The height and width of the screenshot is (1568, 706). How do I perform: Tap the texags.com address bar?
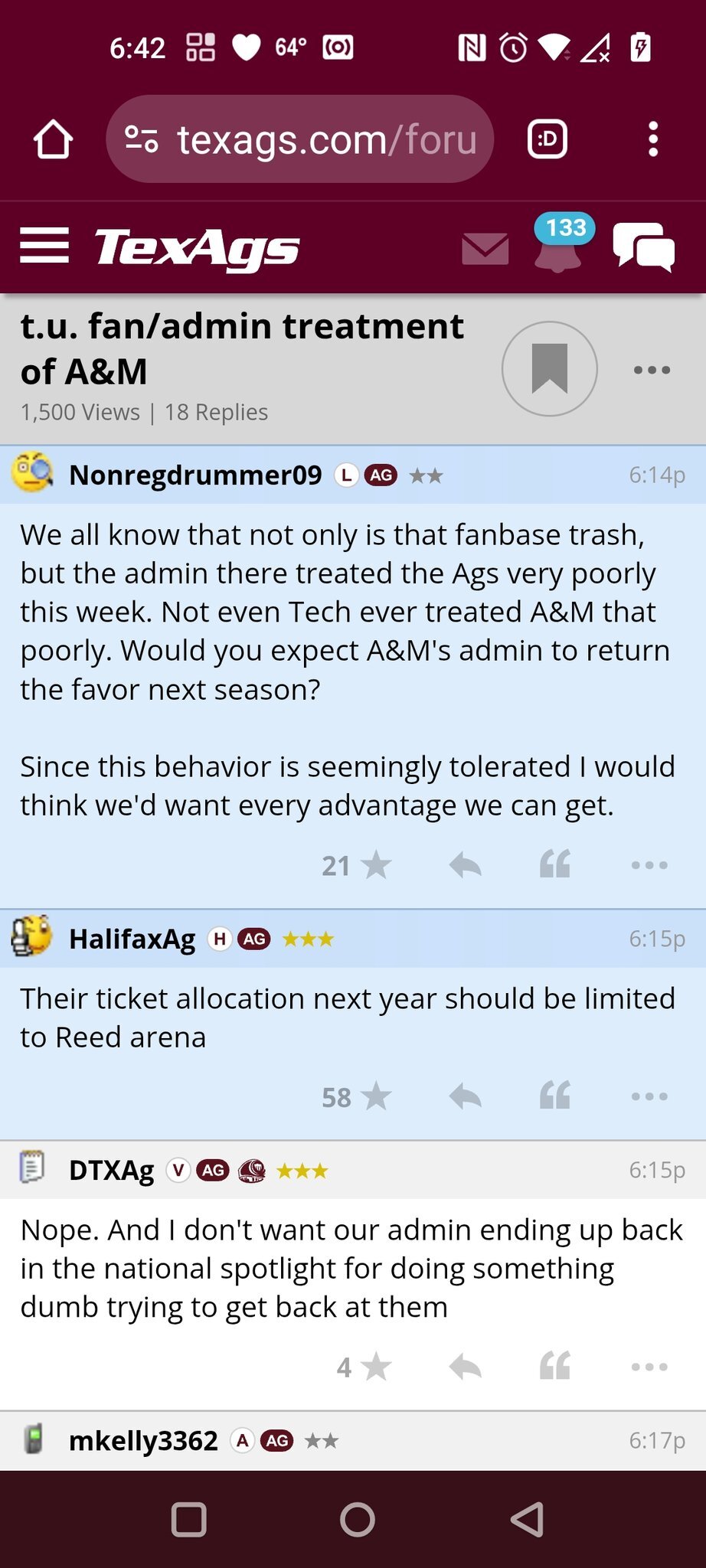pos(300,139)
